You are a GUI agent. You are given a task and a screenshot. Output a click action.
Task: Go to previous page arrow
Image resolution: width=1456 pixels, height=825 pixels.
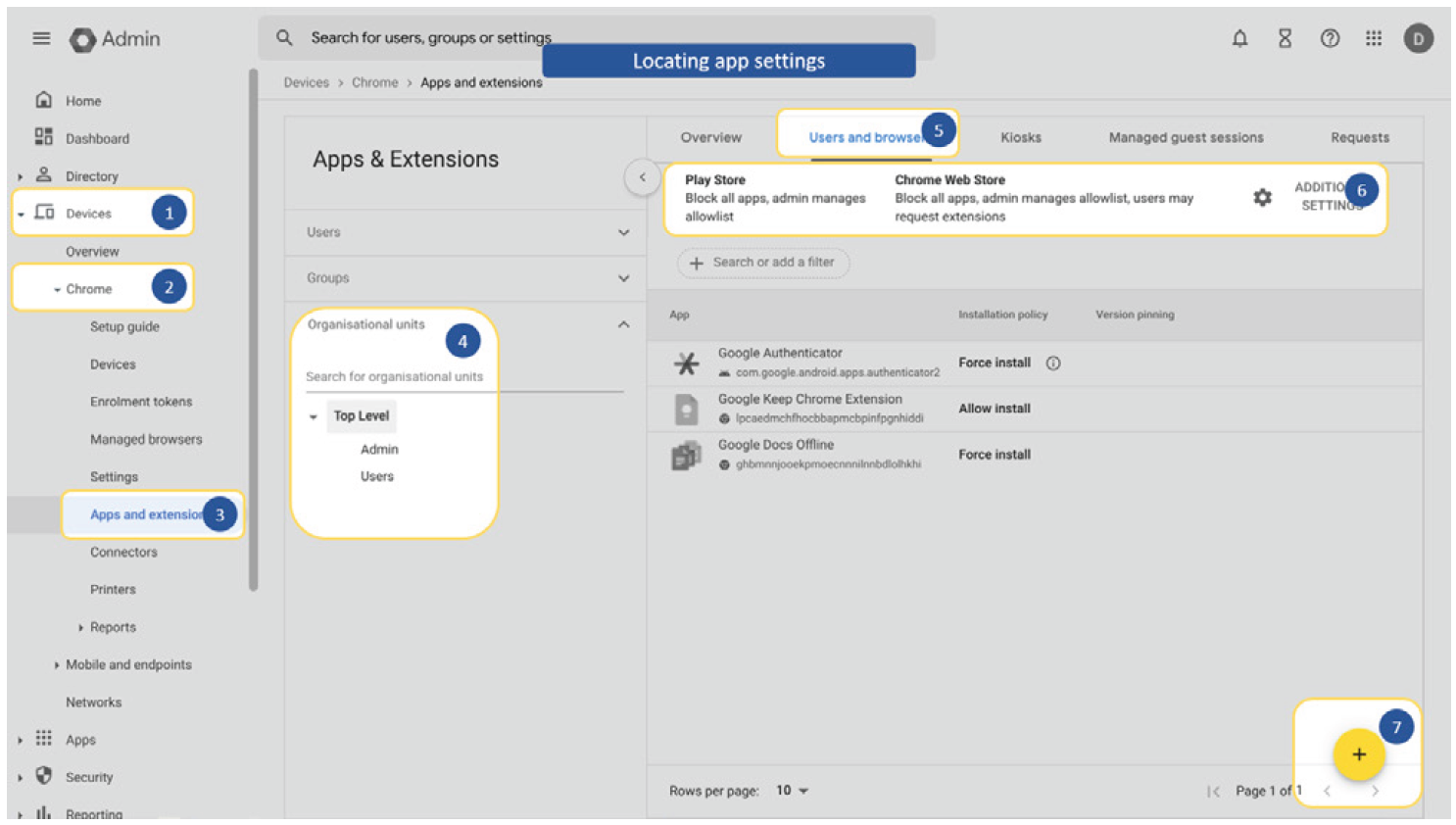[x=1328, y=791]
